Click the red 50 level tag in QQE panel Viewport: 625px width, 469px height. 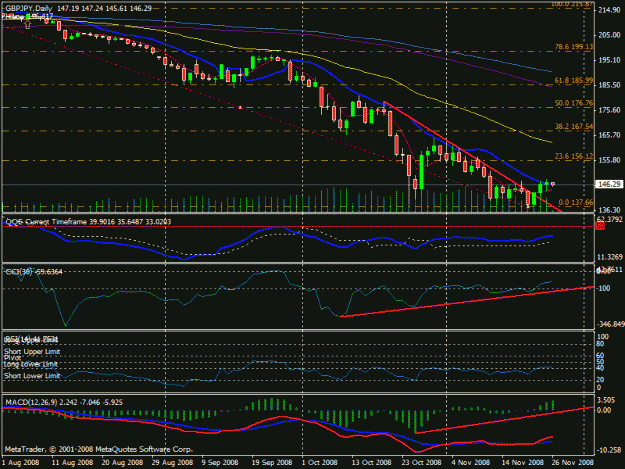[x=600, y=226]
